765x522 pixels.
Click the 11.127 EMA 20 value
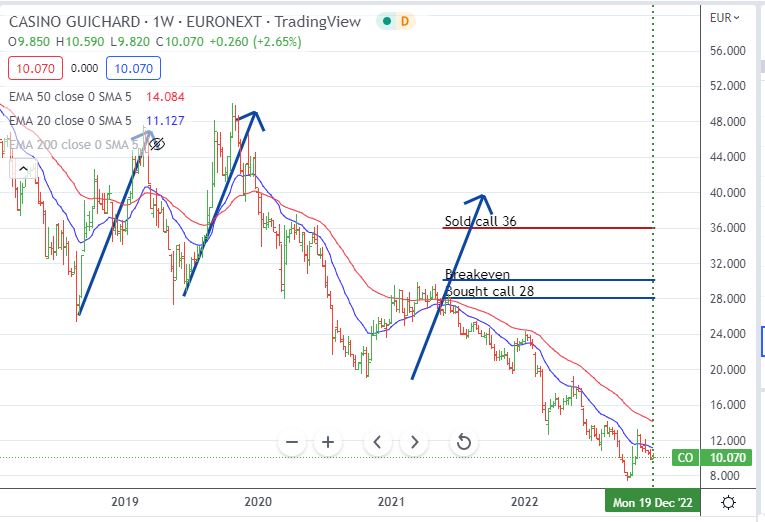click(x=165, y=120)
